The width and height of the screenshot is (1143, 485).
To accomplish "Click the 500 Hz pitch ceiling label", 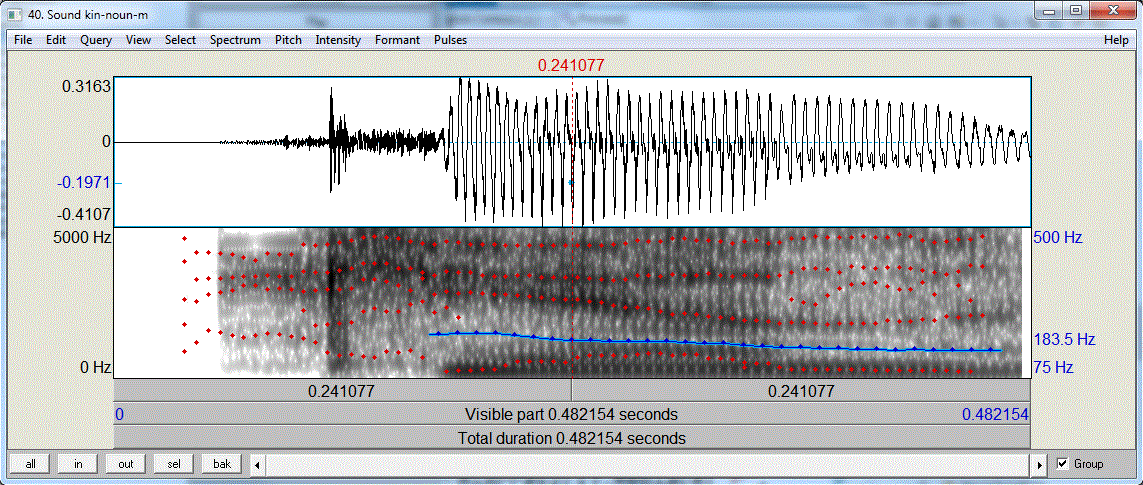I will coord(1058,238).
